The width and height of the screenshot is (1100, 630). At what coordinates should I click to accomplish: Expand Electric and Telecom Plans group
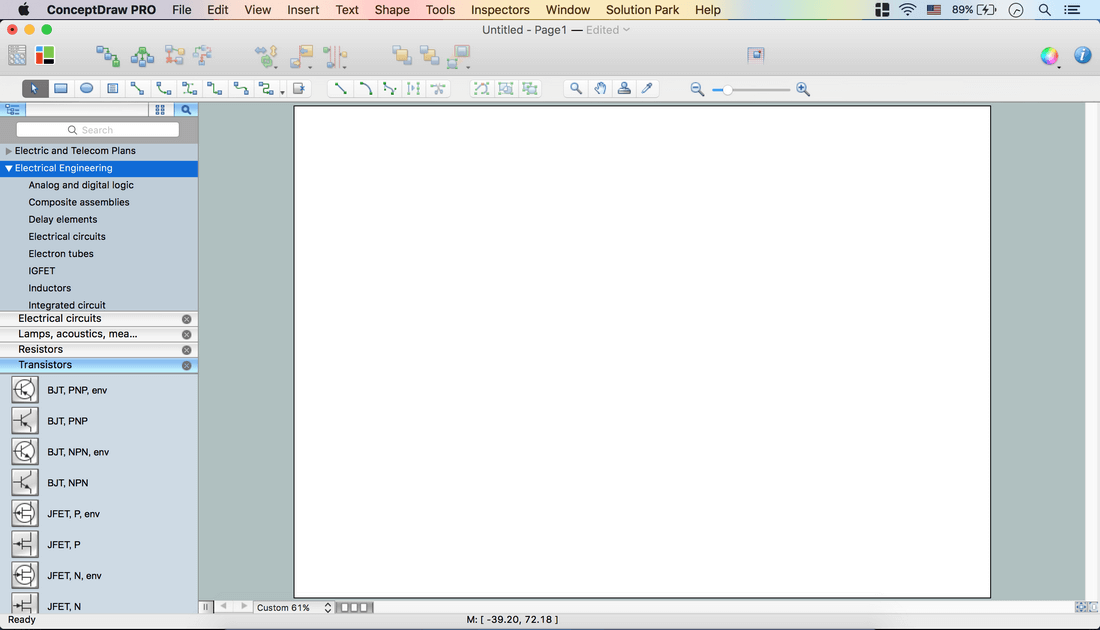click(x=9, y=151)
